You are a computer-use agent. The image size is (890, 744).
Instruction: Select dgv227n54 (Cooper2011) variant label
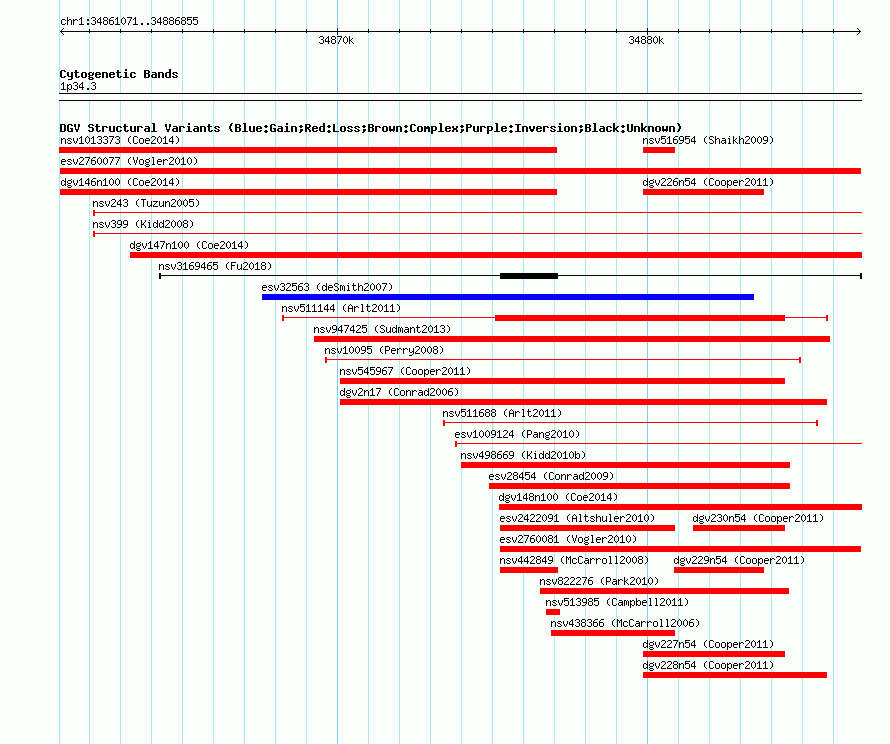[x=708, y=644]
